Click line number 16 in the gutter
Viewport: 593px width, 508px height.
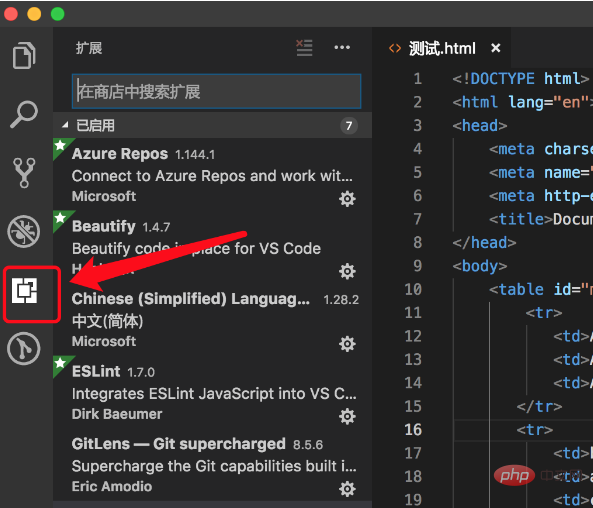[x=413, y=430]
